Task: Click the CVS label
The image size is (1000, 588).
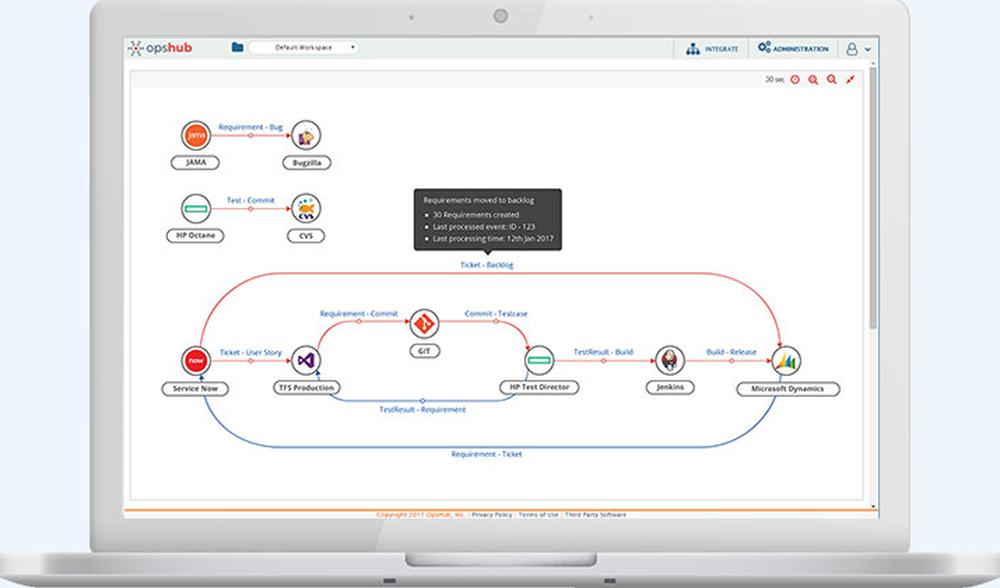Action: [x=306, y=236]
